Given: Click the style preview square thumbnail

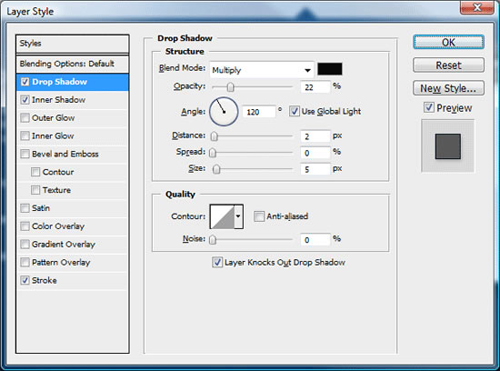Looking at the screenshot, I should 448,146.
